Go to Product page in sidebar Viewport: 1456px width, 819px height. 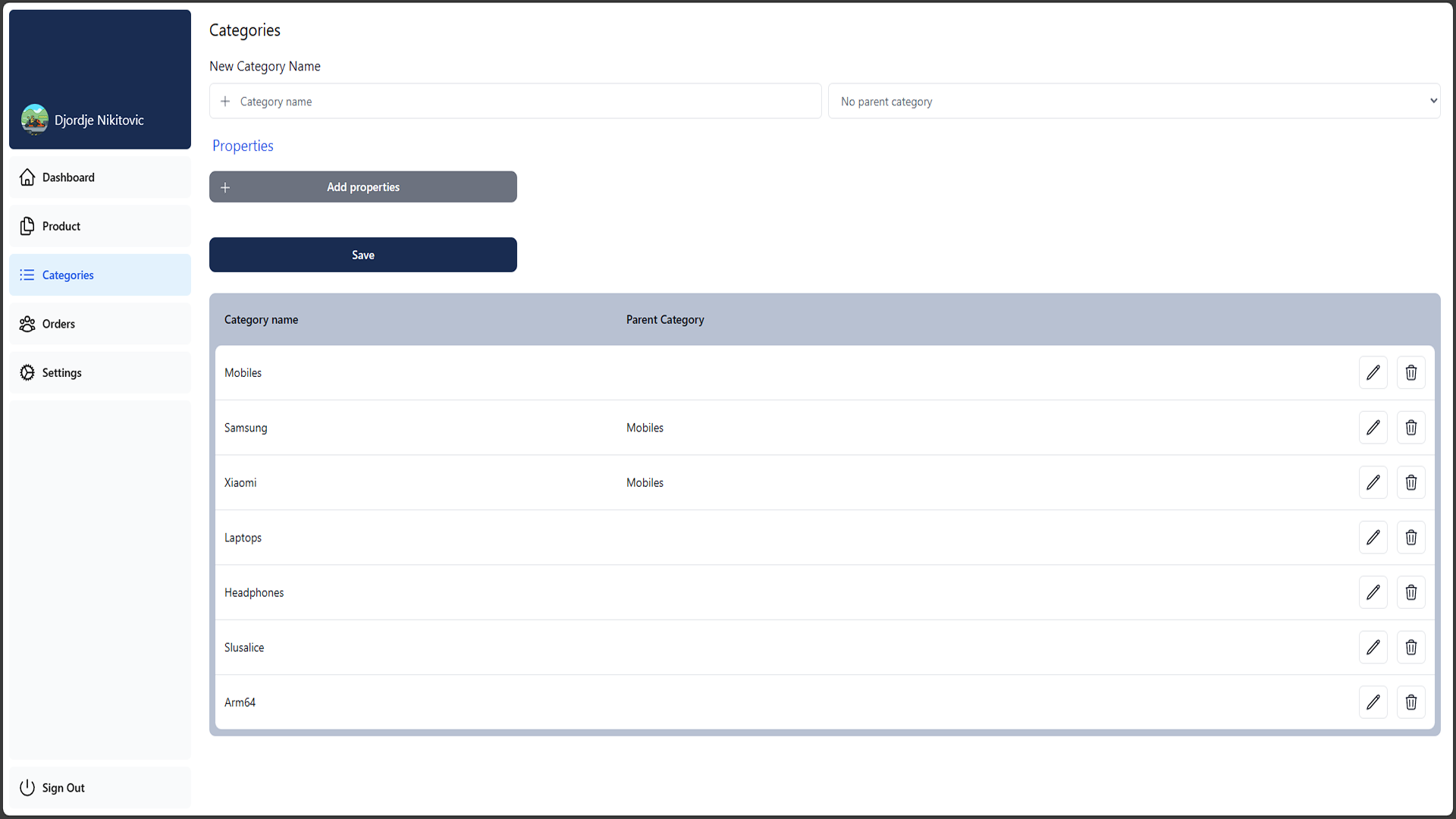pos(61,226)
